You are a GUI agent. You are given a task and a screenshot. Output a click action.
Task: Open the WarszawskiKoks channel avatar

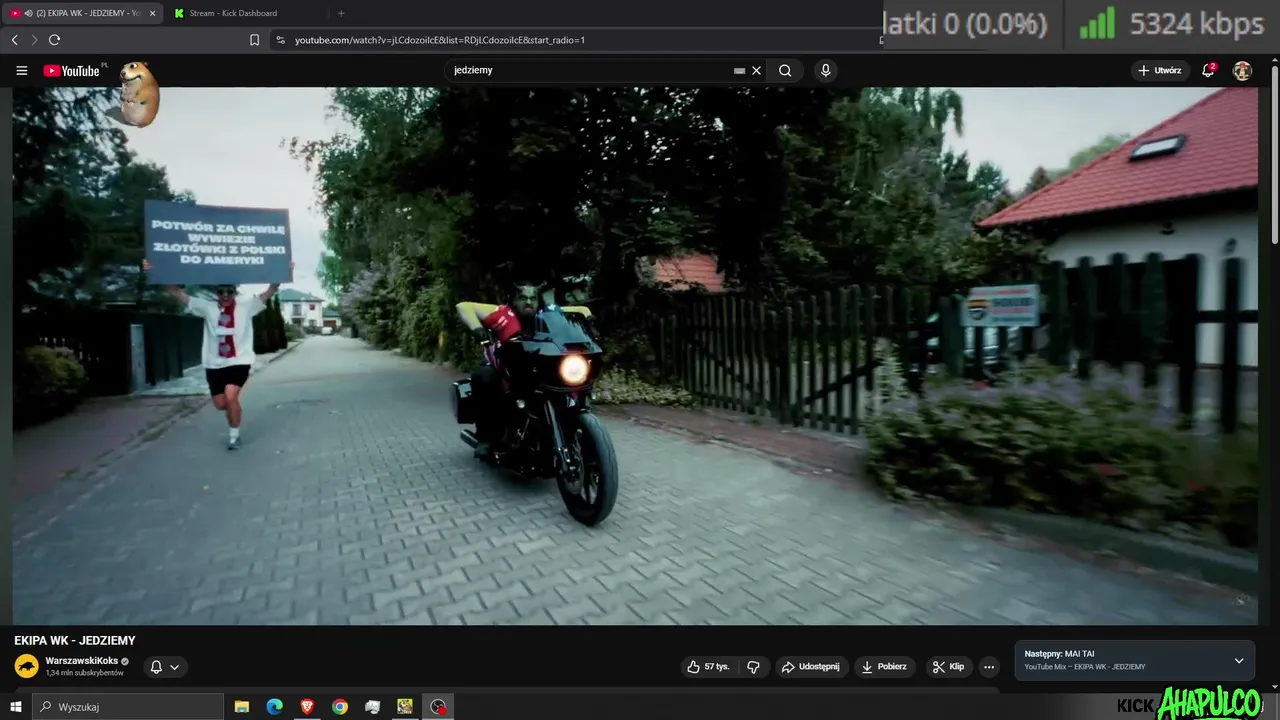click(27, 666)
